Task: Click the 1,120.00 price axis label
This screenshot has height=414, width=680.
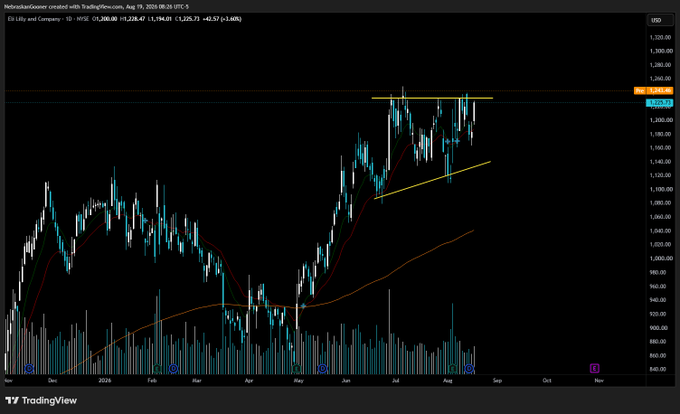Action: 660,176
